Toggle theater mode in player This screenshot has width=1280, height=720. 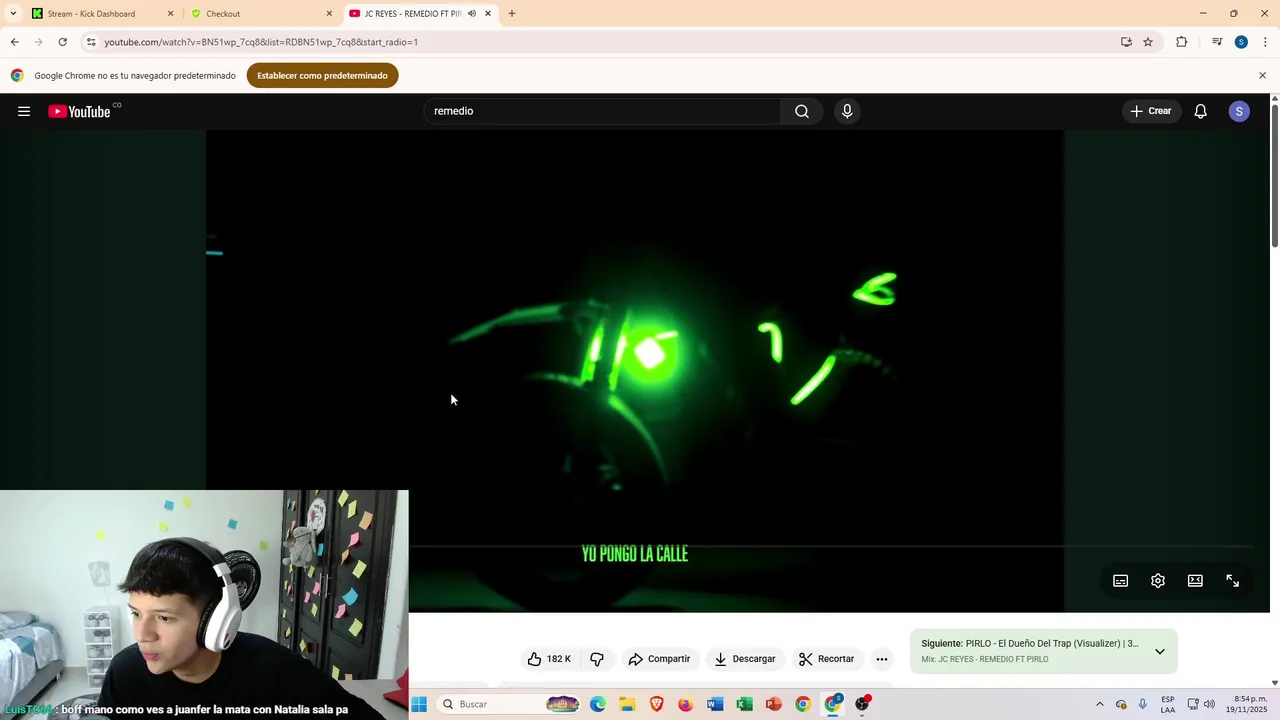[x=1195, y=581]
